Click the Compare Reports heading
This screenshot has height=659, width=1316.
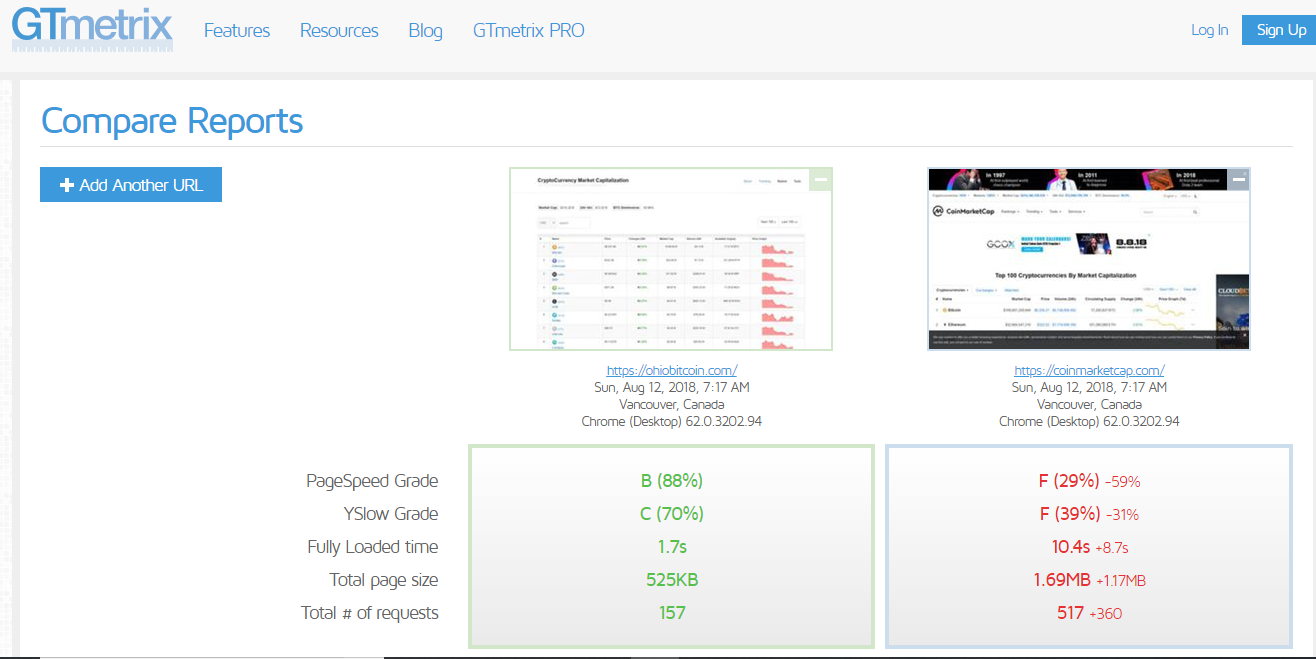[172, 121]
